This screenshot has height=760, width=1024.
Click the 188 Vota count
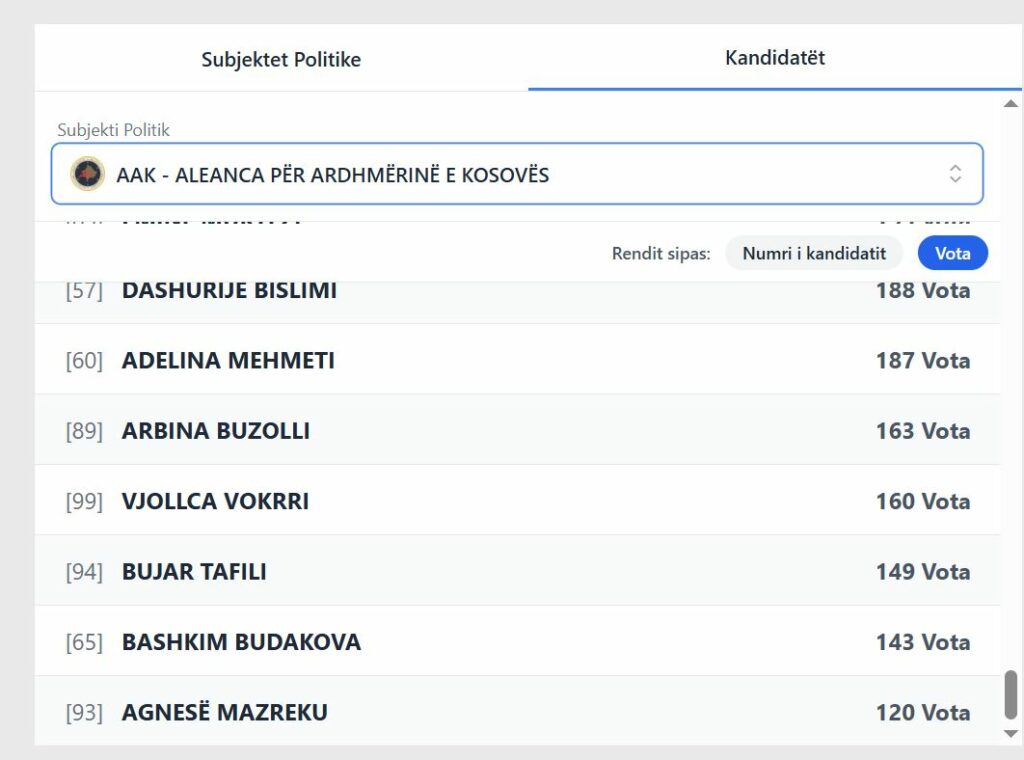(922, 291)
